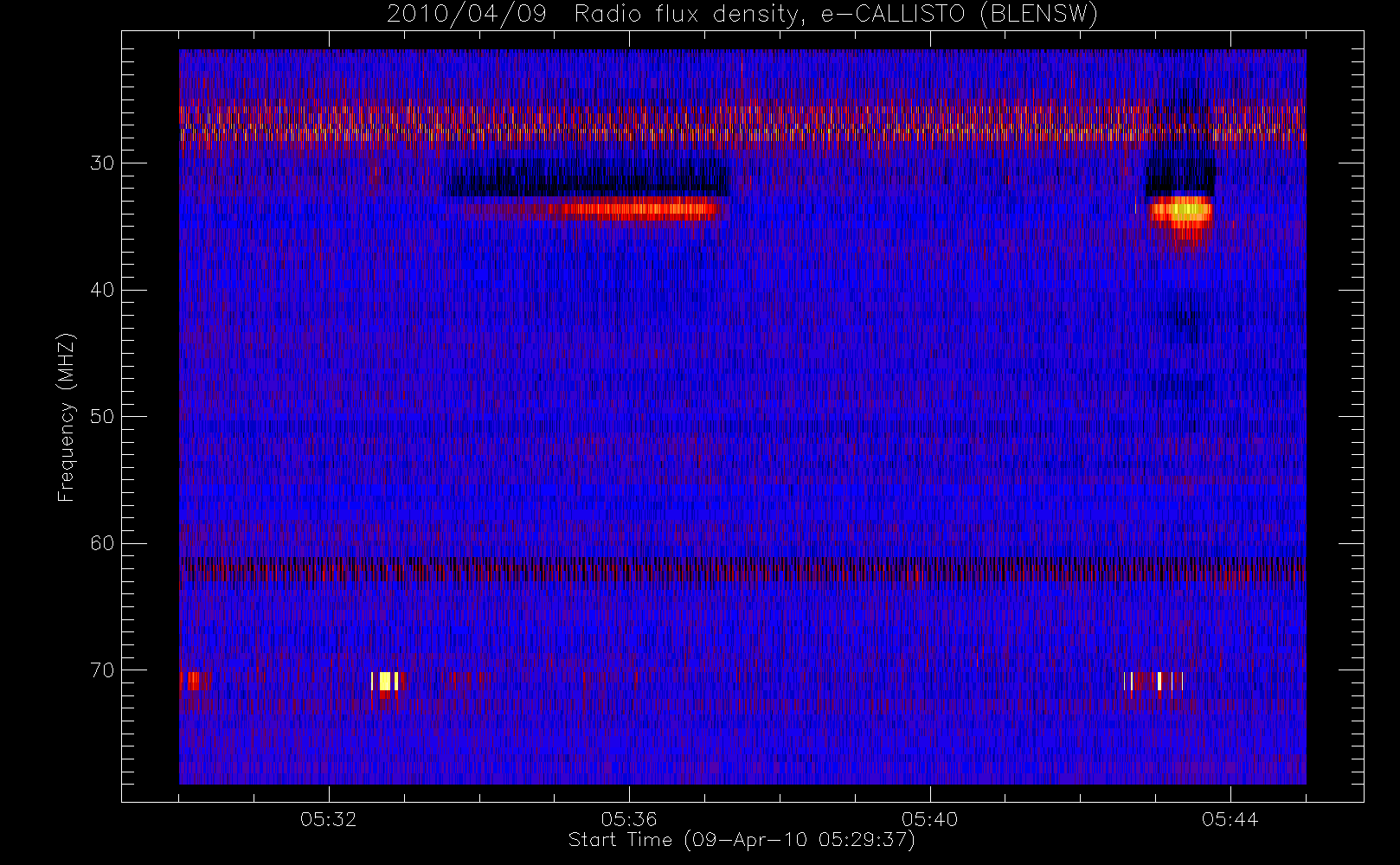Viewport: 1400px width, 865px height.
Task: Click the bright yellow burst near 05:43
Action: click(x=1181, y=210)
